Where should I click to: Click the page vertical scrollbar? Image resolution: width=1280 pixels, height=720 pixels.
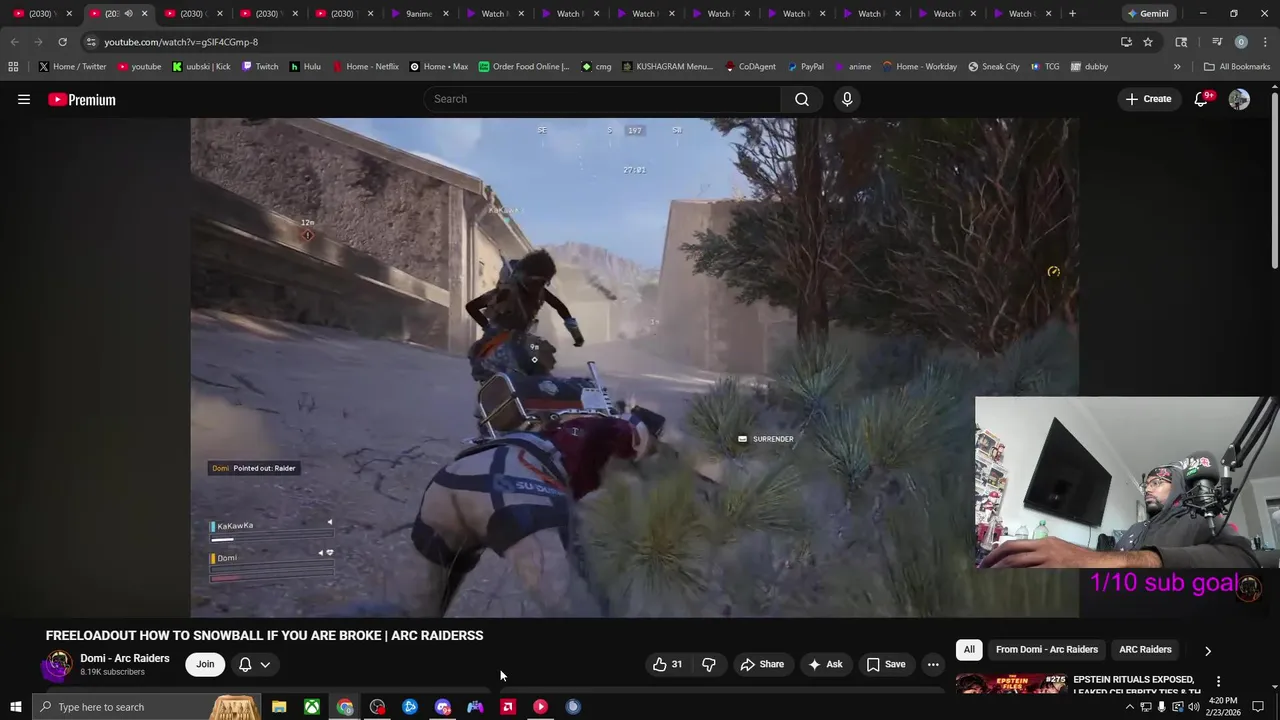click(1274, 180)
